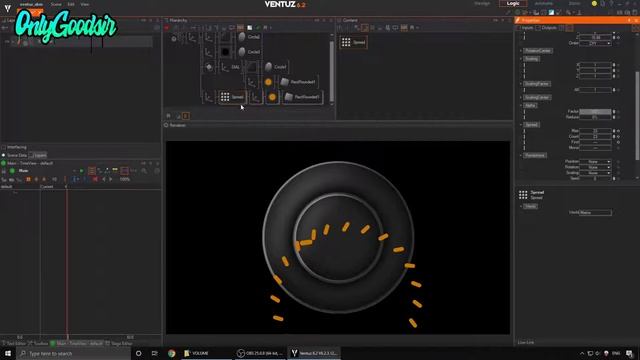The image size is (640, 360).
Task: Click the next-frame arrow in timeline controls
Action: (x=110, y=179)
